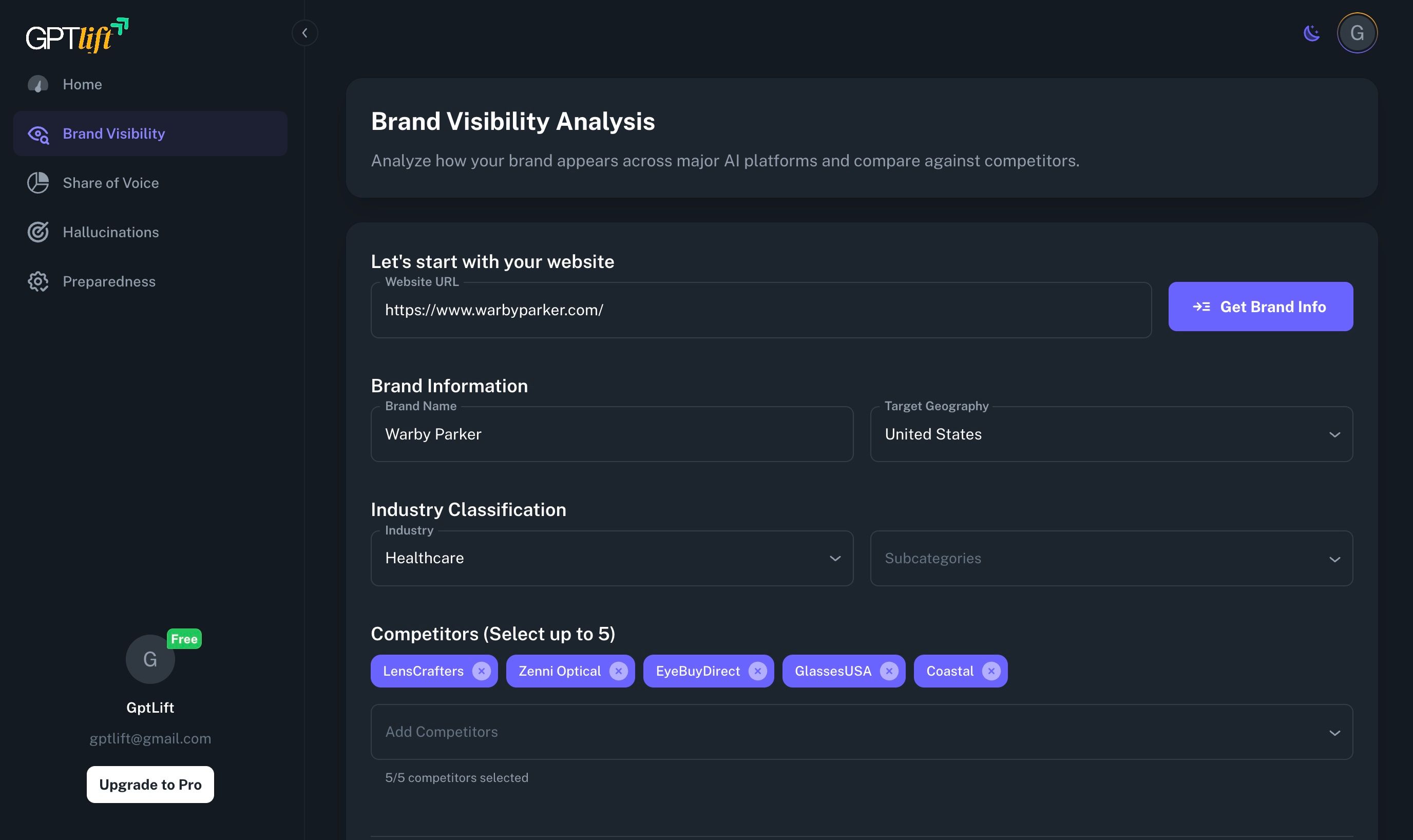Focus the Website URL field
This screenshot has width=1413, height=840.
pyautogui.click(x=760, y=310)
